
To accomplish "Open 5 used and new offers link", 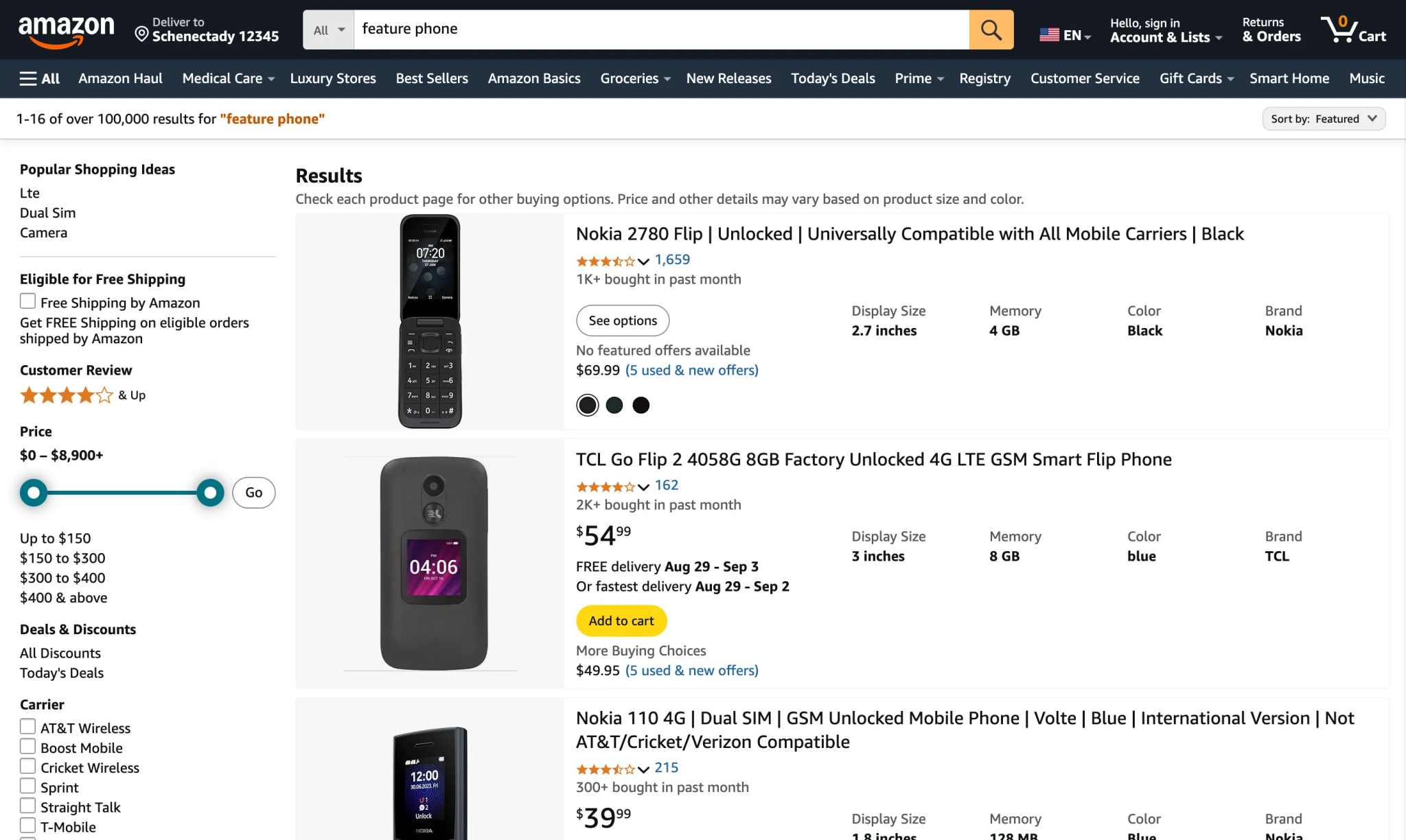I will coord(691,370).
